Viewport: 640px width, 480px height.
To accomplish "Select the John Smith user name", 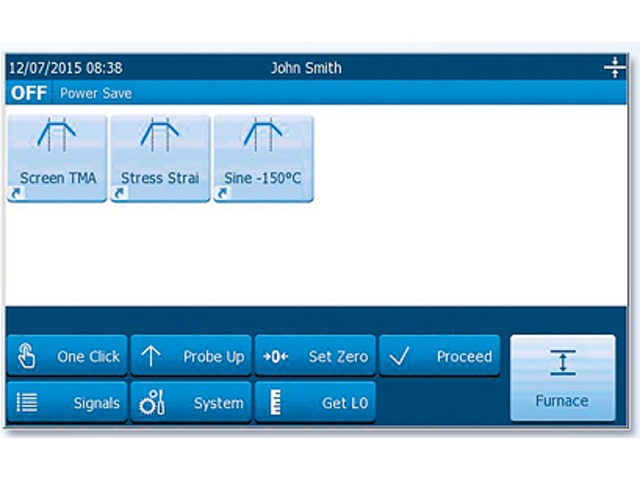I will 306,68.
